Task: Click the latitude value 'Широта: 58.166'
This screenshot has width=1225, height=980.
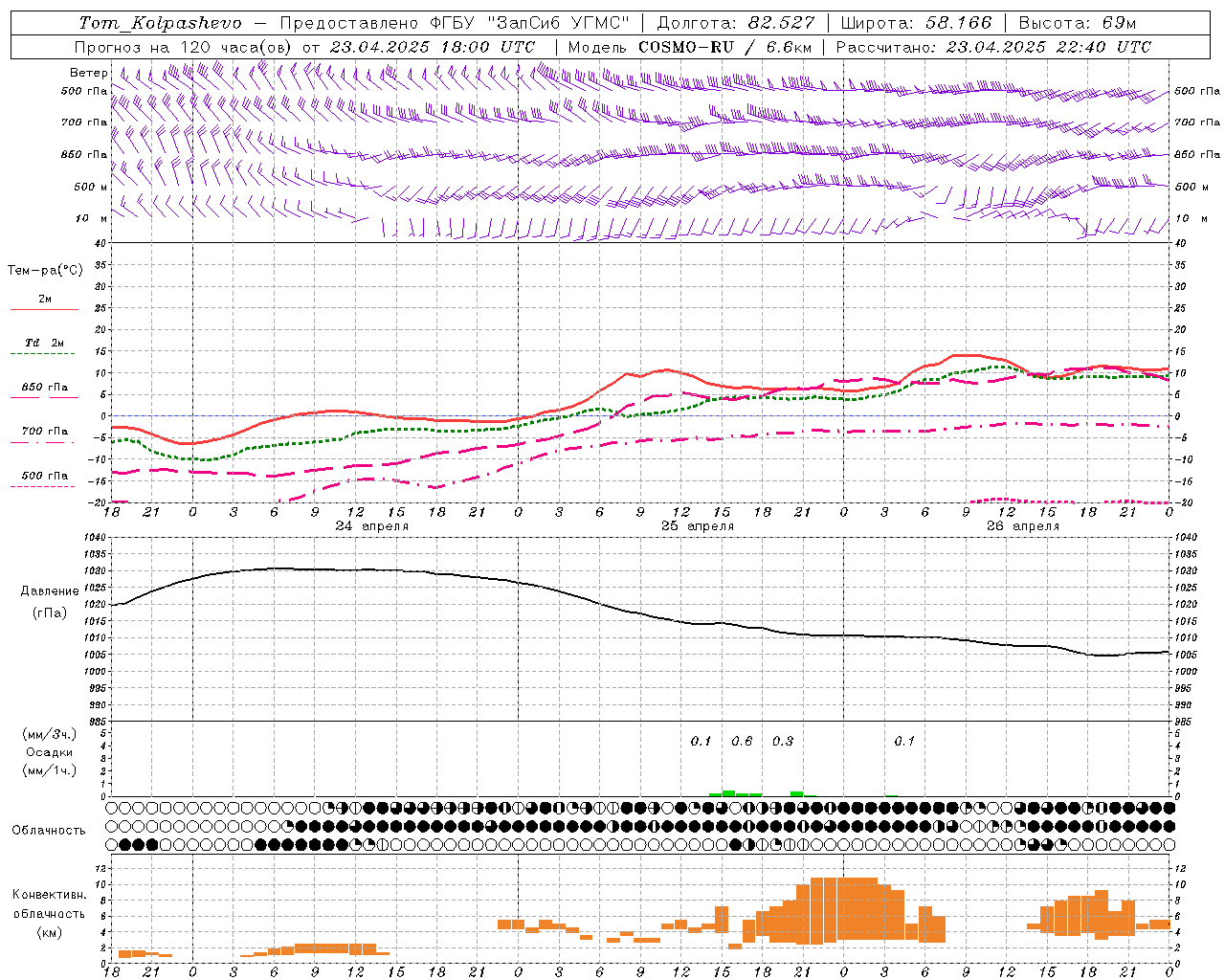Action: pyautogui.click(x=917, y=23)
